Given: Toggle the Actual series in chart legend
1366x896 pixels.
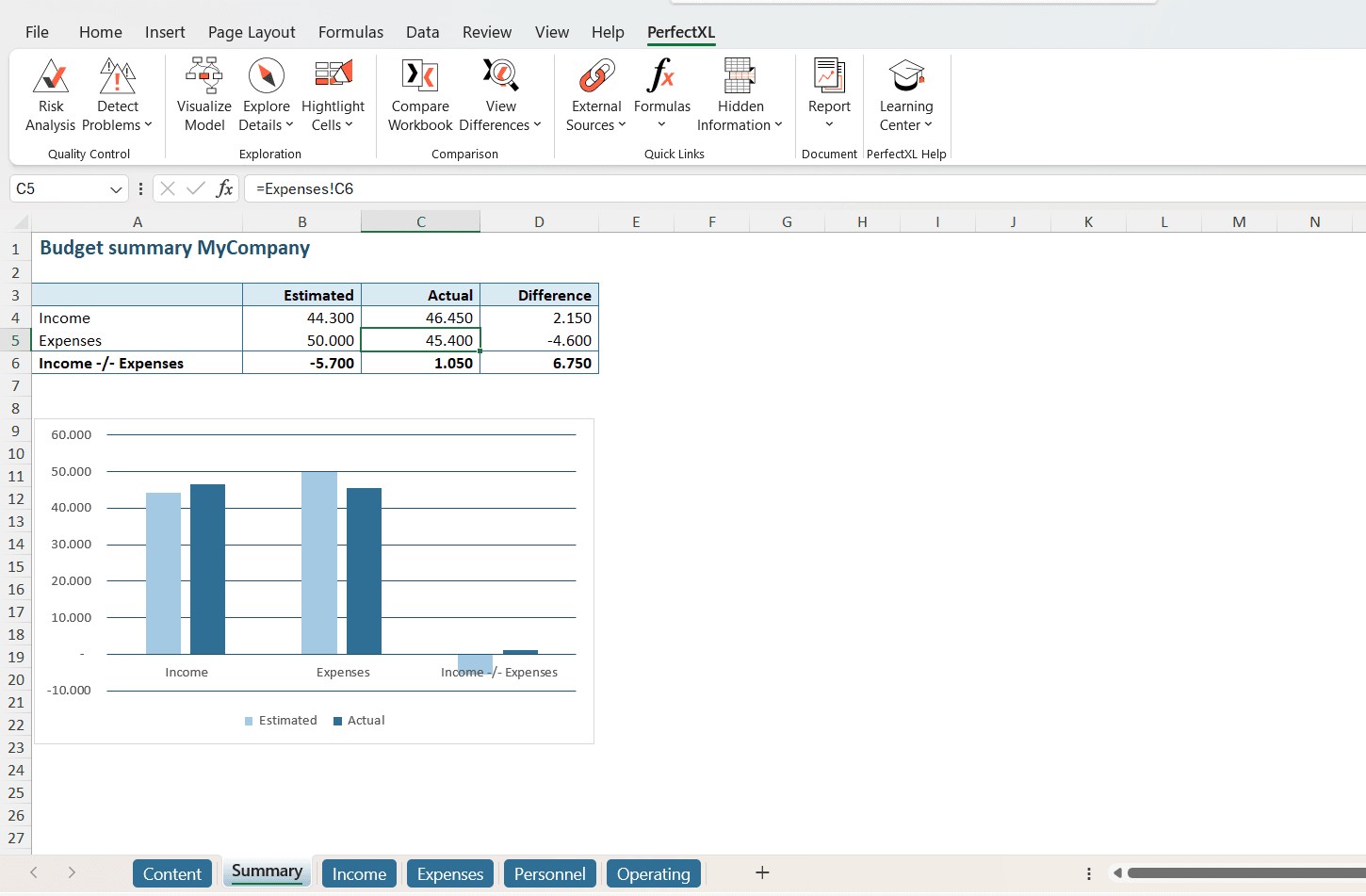Looking at the screenshot, I should (x=359, y=720).
